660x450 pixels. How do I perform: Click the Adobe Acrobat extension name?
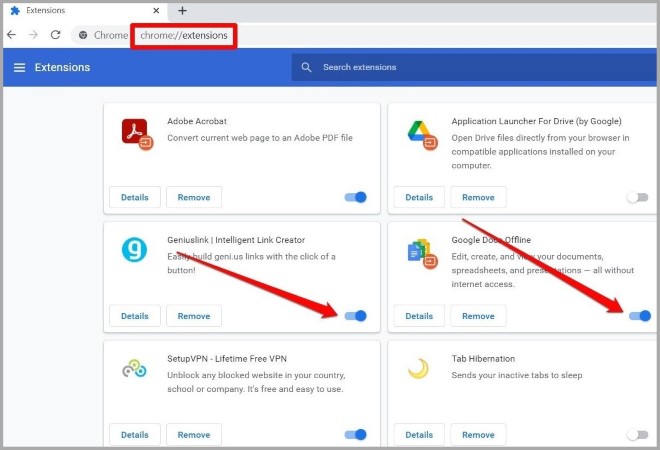(x=197, y=121)
